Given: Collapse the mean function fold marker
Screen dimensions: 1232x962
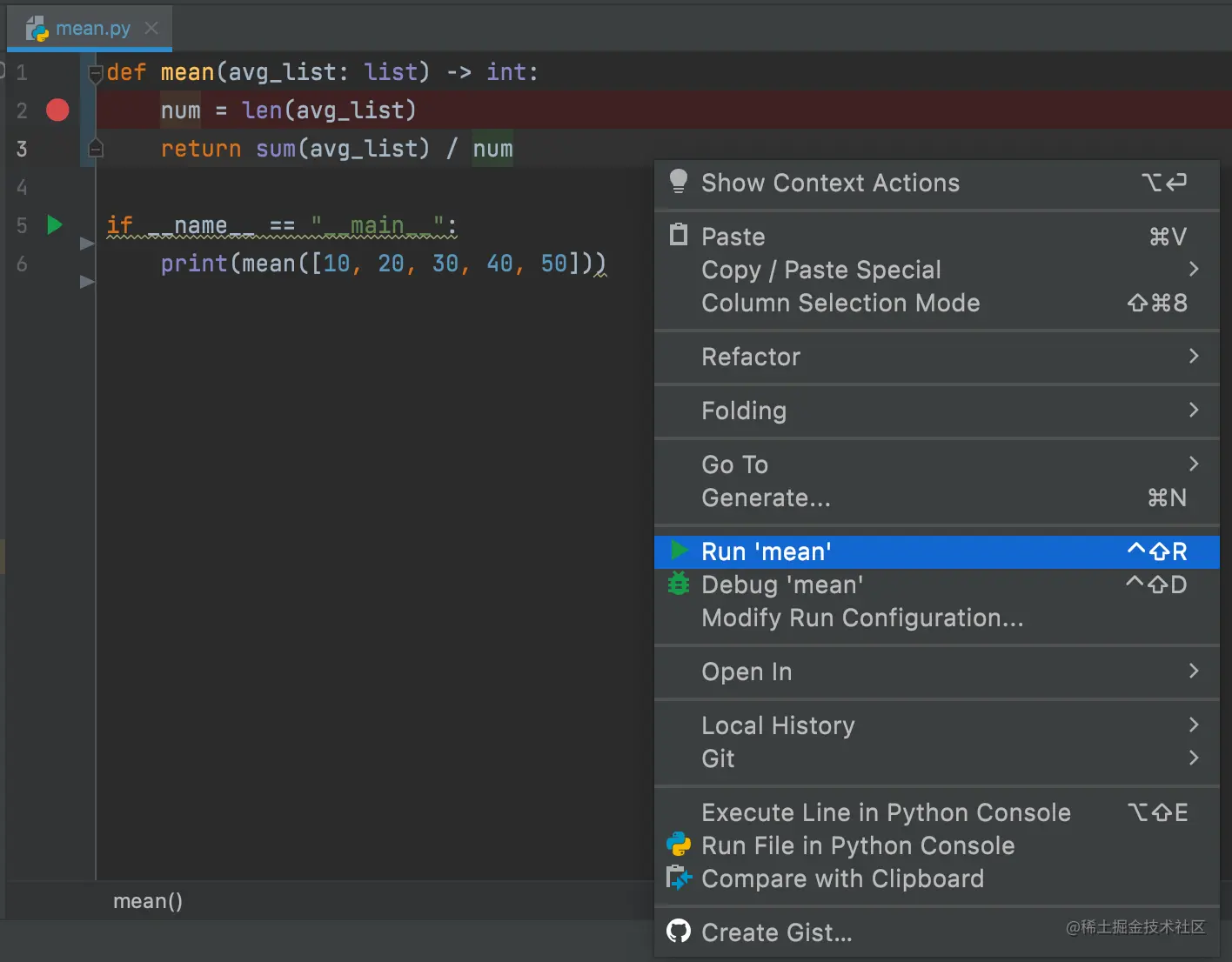Looking at the screenshot, I should coord(96,75).
